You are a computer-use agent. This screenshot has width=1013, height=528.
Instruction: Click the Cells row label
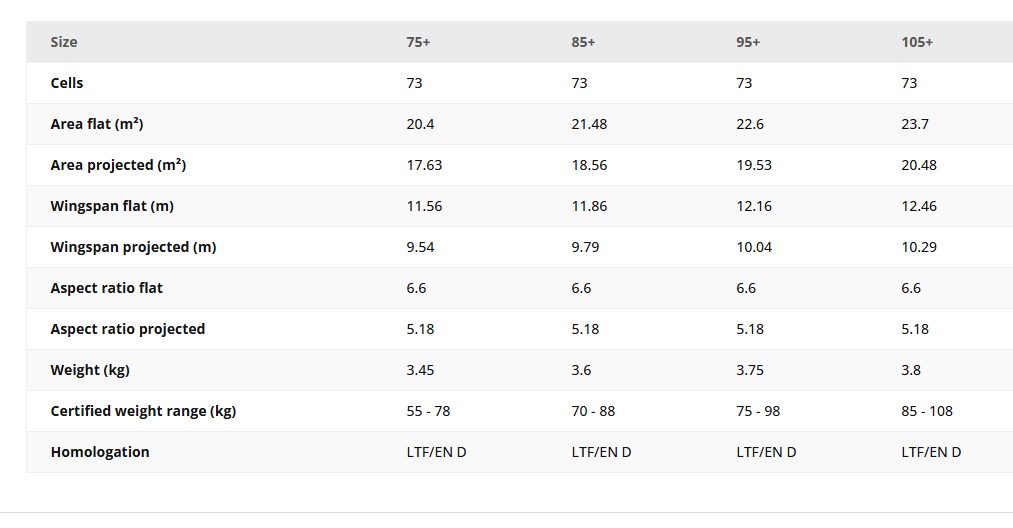[67, 83]
